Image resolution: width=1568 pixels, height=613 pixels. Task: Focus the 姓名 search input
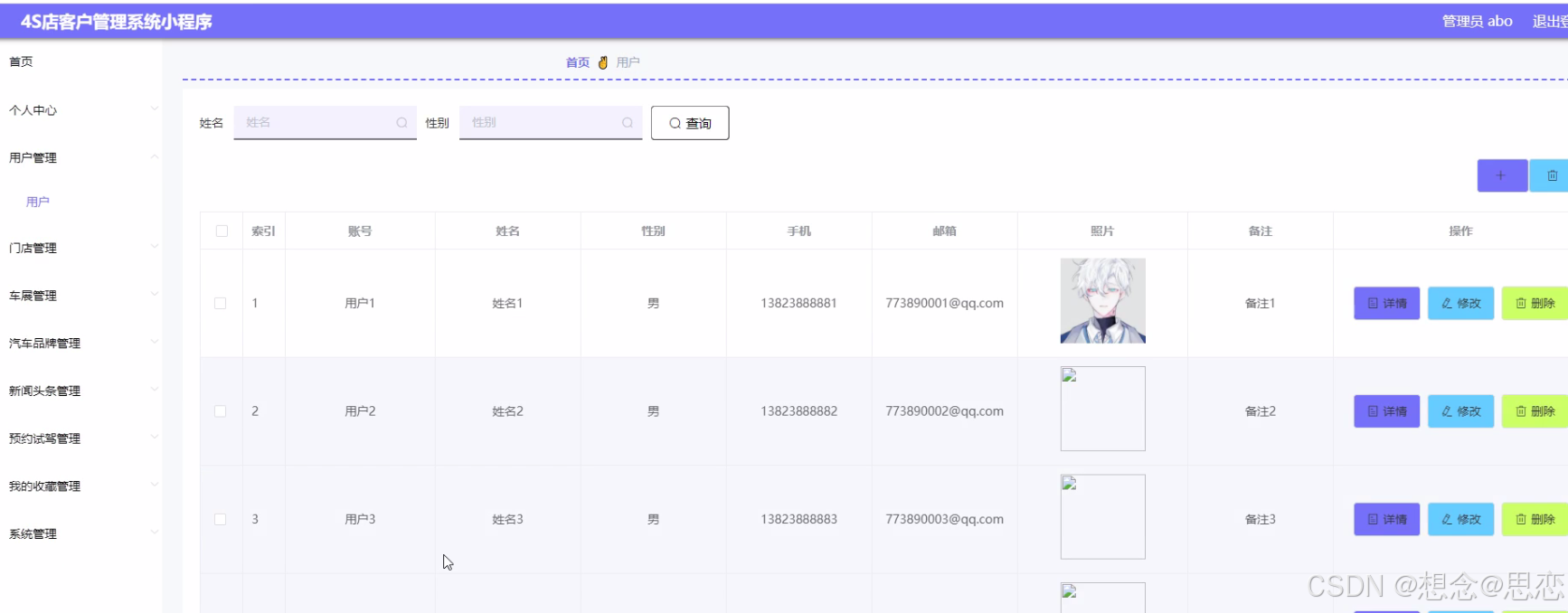(325, 123)
